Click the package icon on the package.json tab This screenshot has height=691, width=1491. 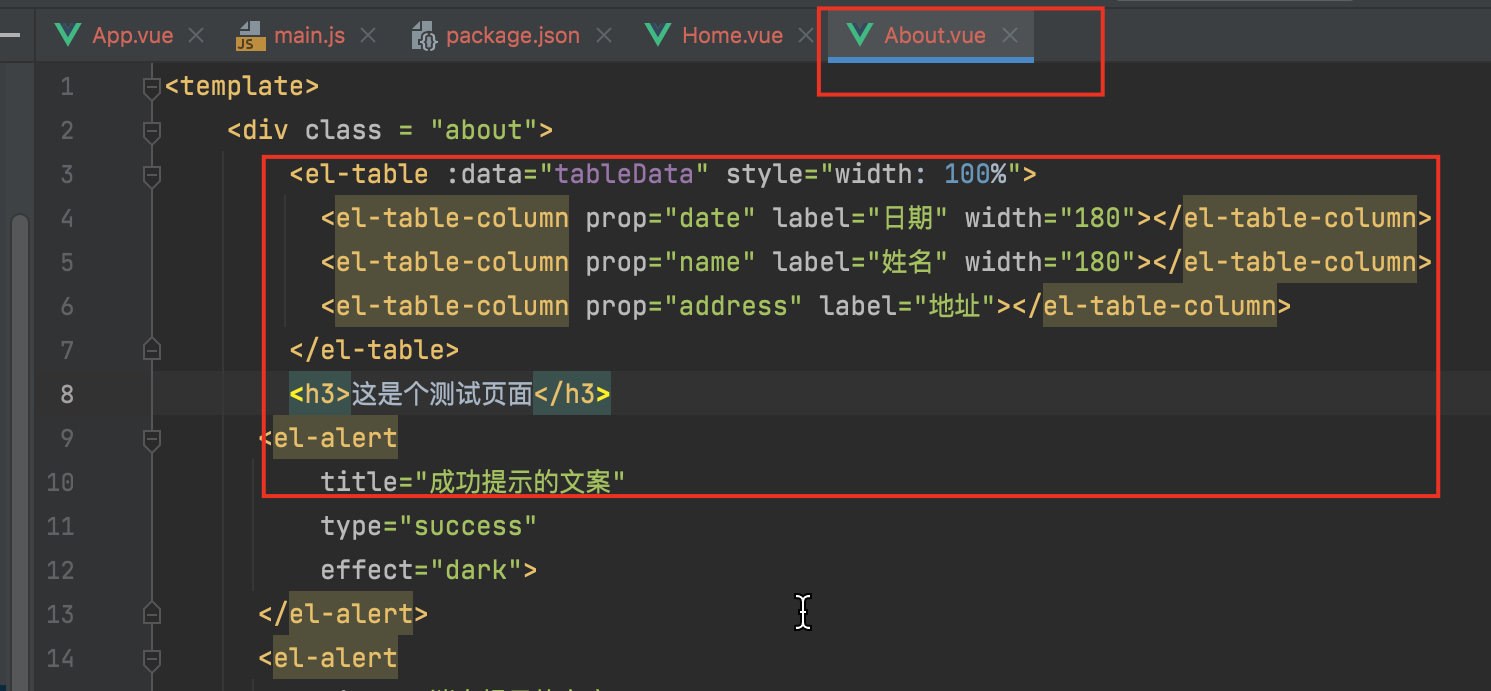tap(424, 35)
